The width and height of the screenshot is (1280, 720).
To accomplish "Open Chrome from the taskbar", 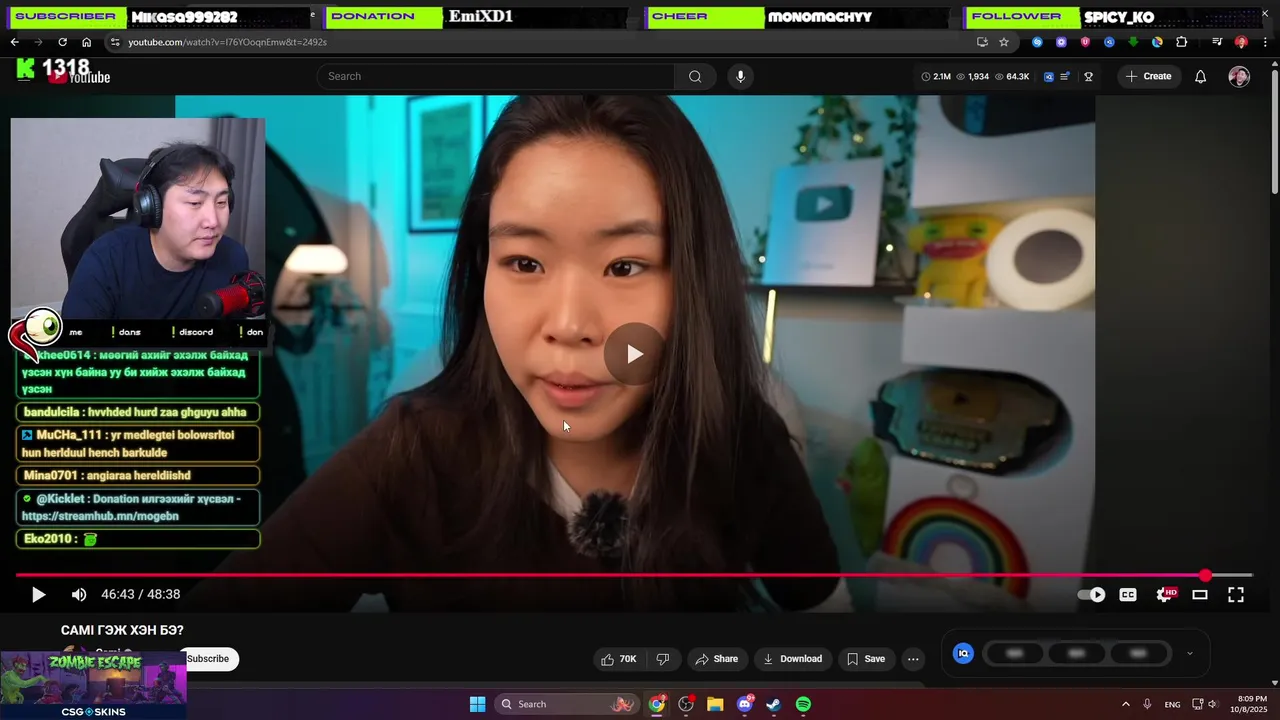I will point(657,704).
